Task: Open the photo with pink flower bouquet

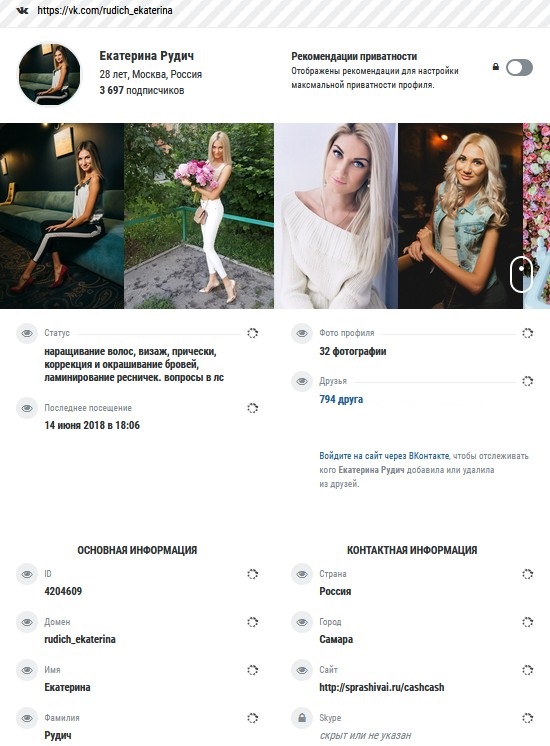Action: [199, 216]
